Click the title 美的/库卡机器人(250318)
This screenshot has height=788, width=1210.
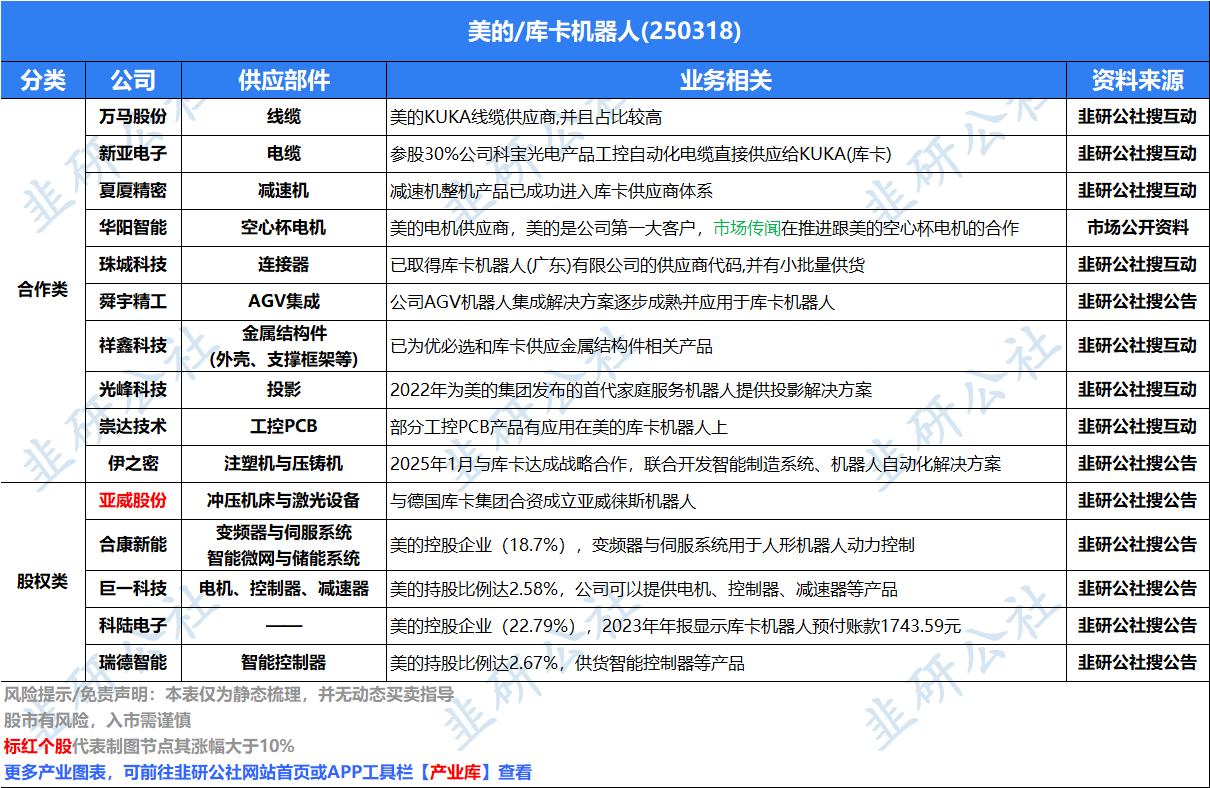605,31
